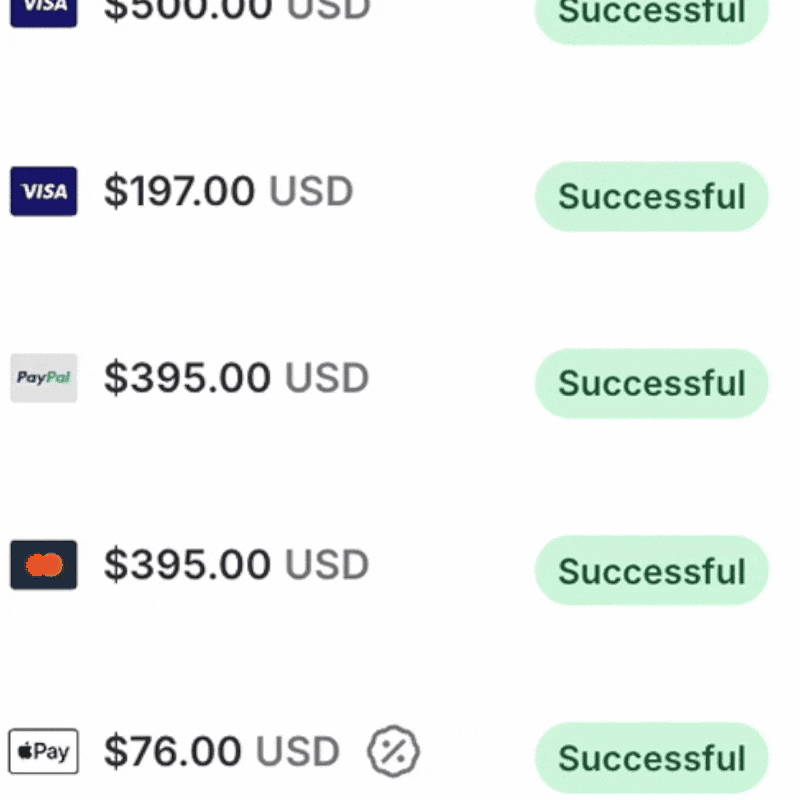Image resolution: width=800 pixels, height=800 pixels.
Task: Click the Visa icon on the $500.00 row
Action: pos(44,10)
